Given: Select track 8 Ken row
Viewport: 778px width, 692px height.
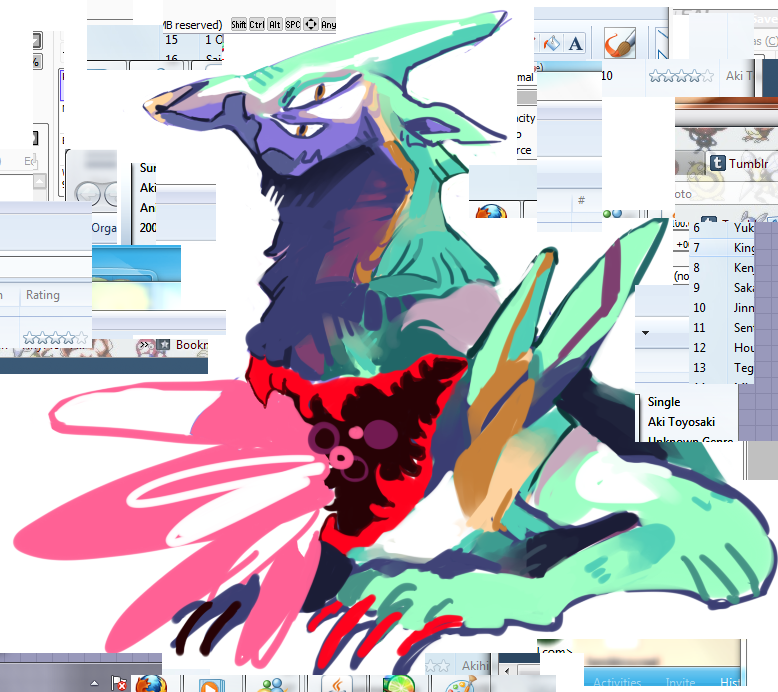Looking at the screenshot, I should coord(722,268).
